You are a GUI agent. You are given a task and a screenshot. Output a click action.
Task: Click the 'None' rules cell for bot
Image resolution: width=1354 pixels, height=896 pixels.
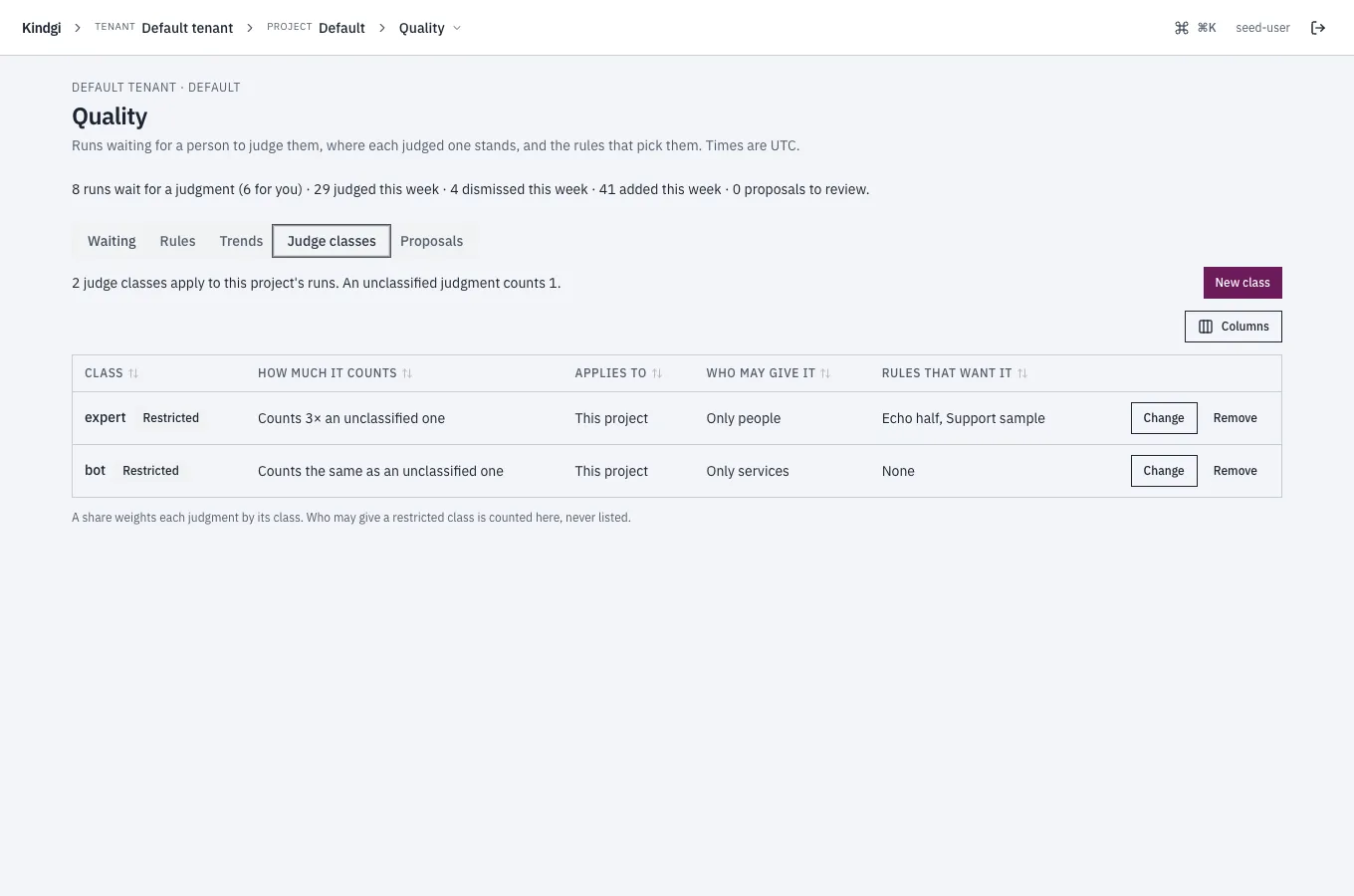pos(898,471)
